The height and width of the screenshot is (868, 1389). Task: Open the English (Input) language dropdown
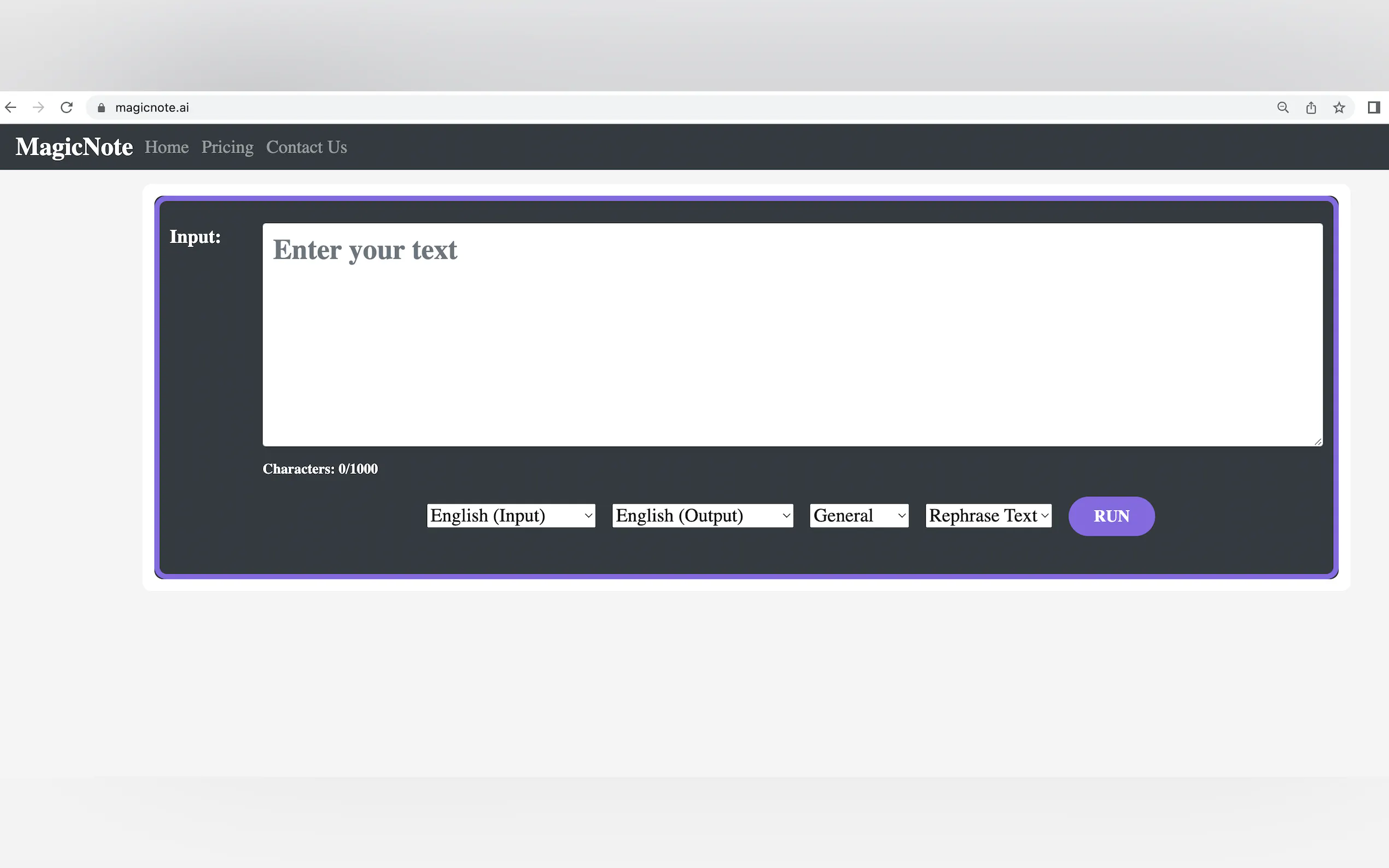pyautogui.click(x=510, y=515)
